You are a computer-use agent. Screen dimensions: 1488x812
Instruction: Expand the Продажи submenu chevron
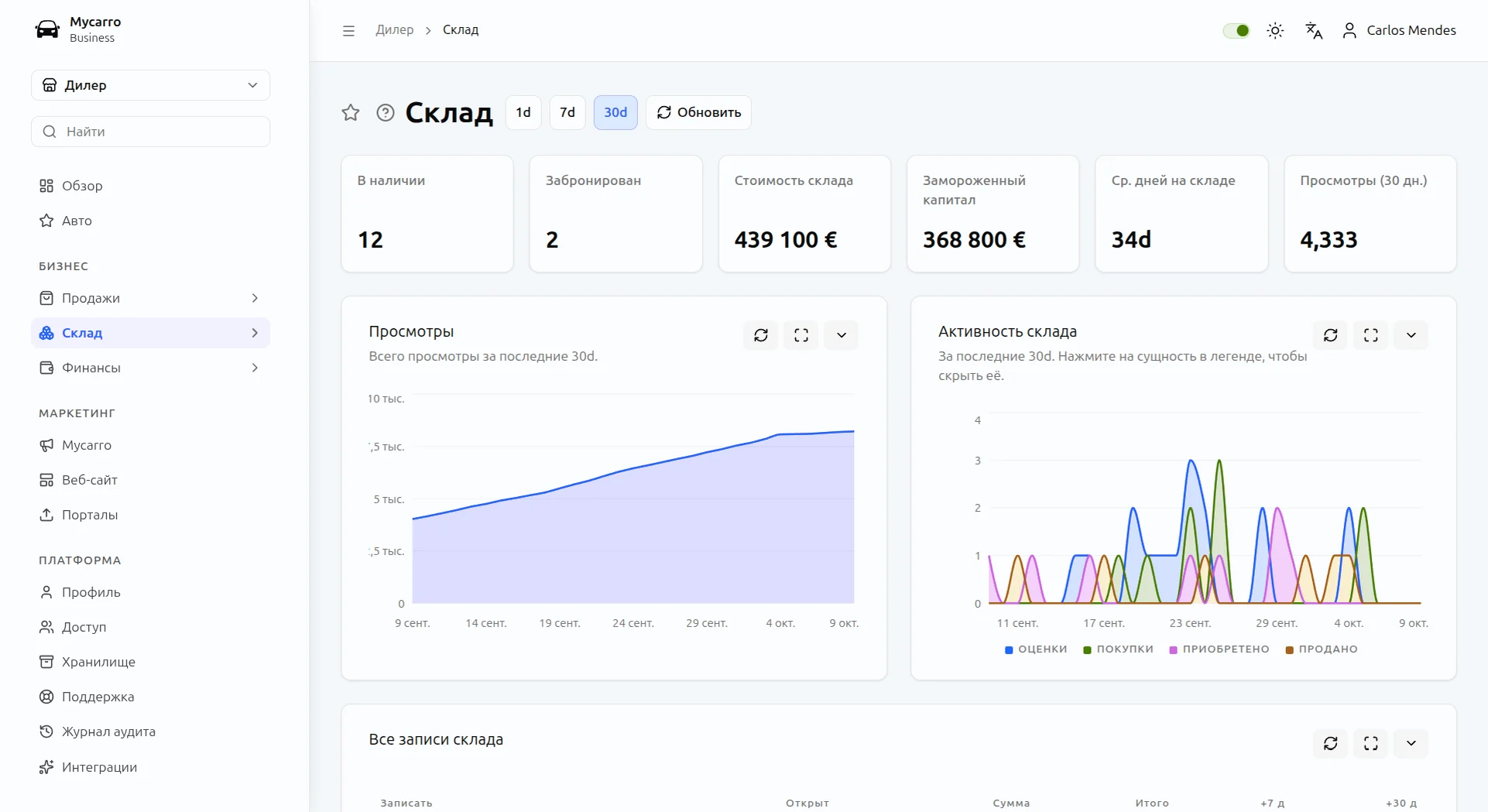[255, 298]
